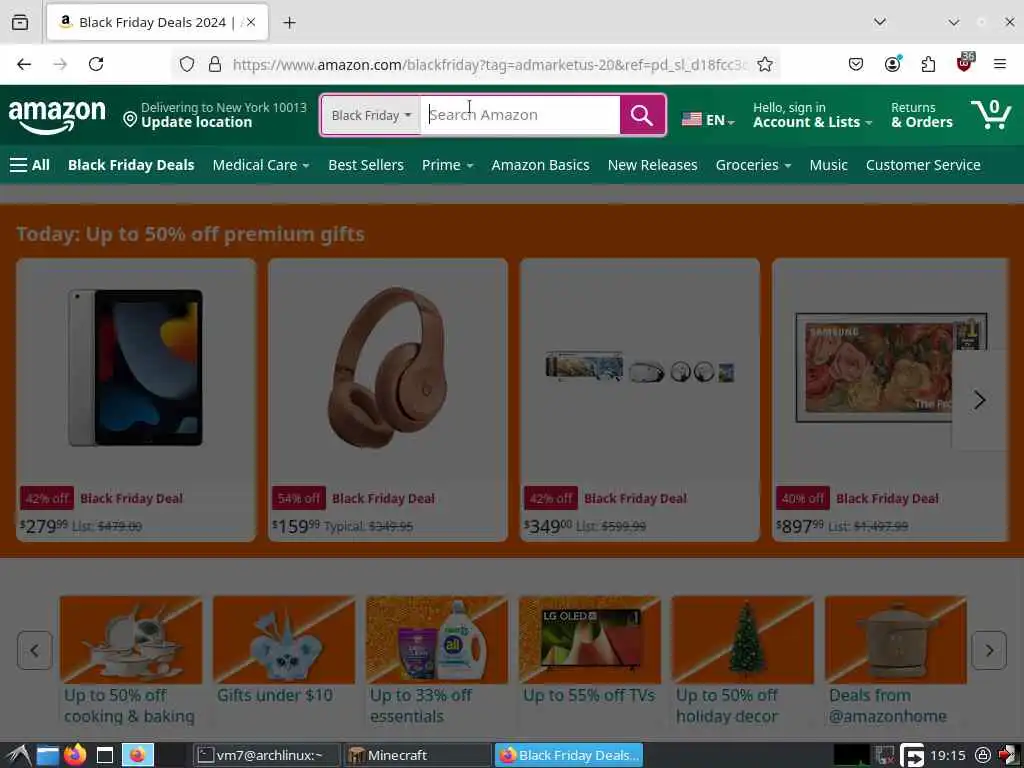The image size is (1024, 768).
Task: Open Returns & Orders
Action: [921, 115]
